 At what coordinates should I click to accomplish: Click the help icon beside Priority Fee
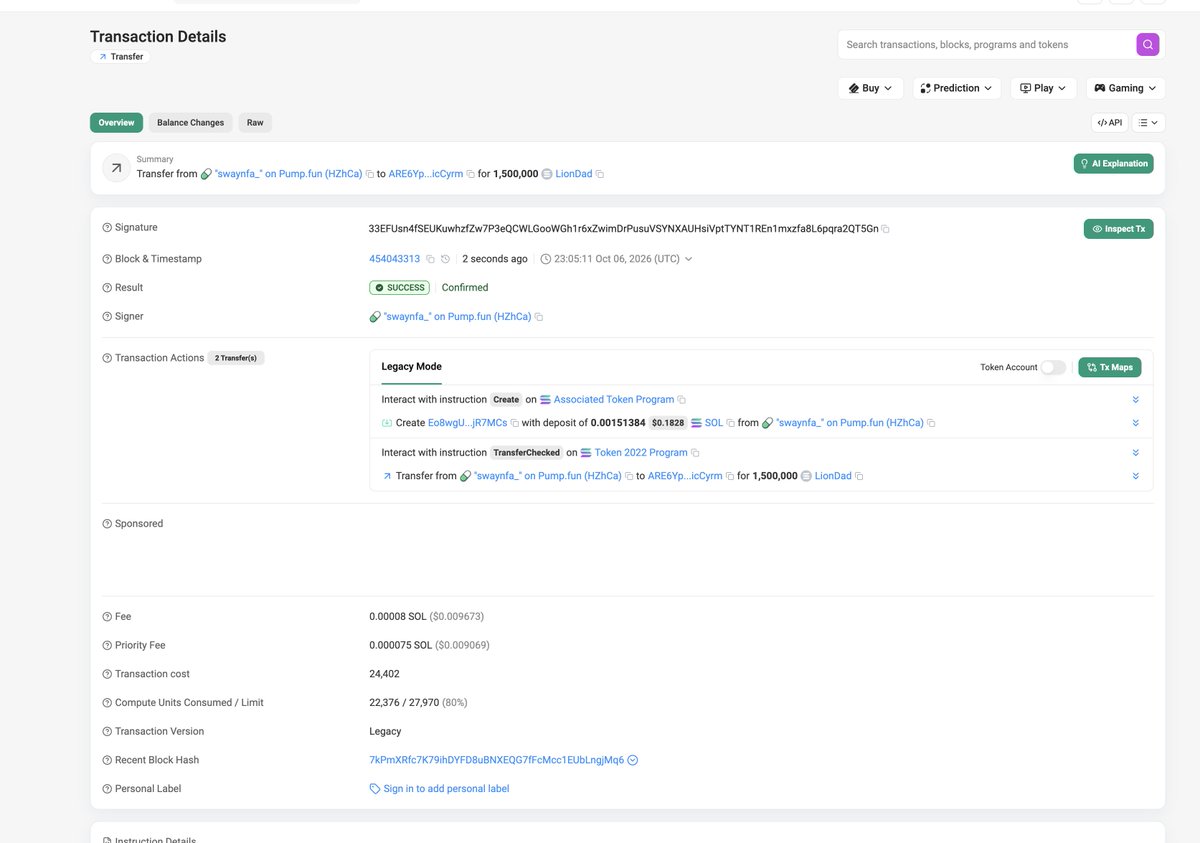(x=107, y=646)
